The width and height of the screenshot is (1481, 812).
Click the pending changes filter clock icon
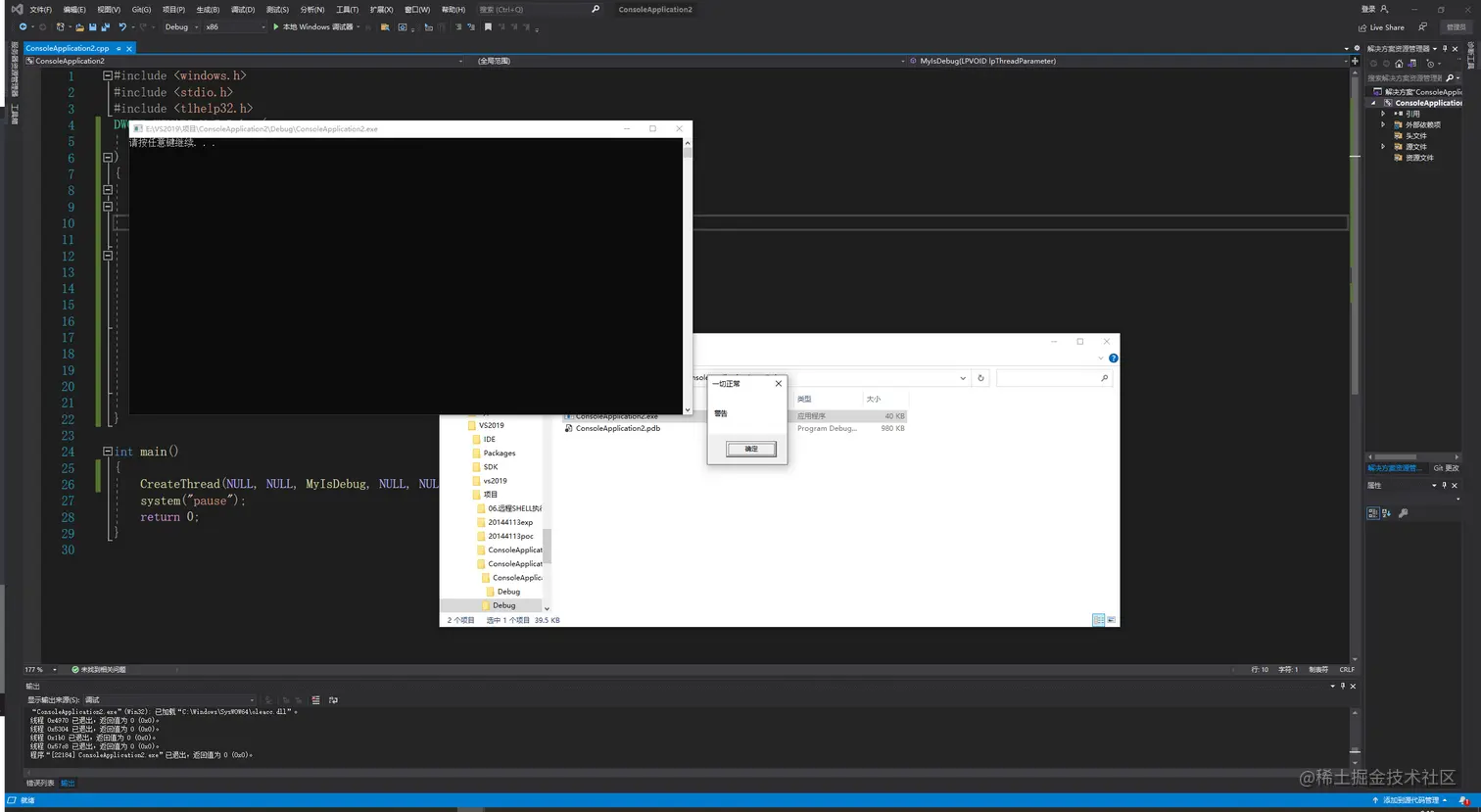[1430, 64]
